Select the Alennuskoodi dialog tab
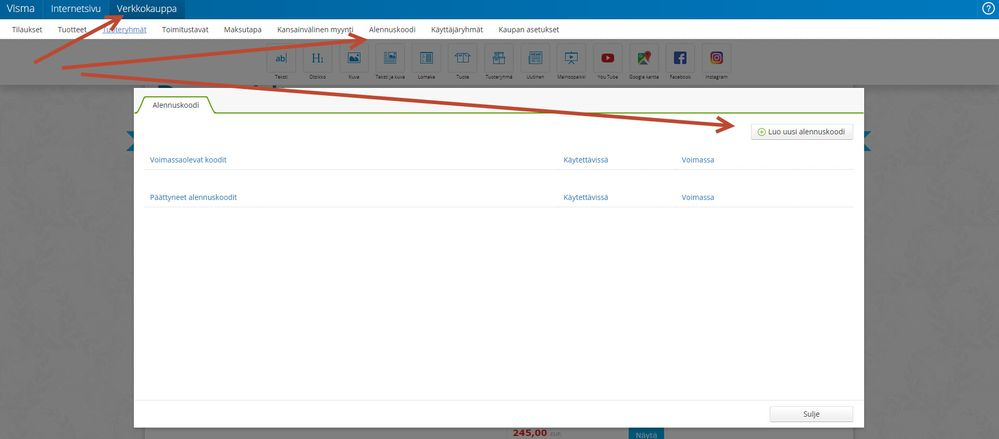 tap(176, 105)
